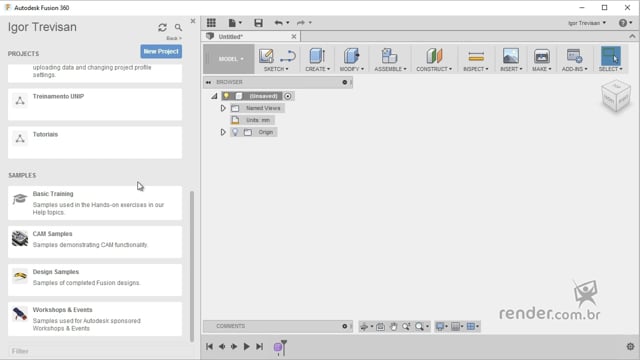Open the Create menu
Image resolution: width=640 pixels, height=360 pixels.
pyautogui.click(x=318, y=69)
